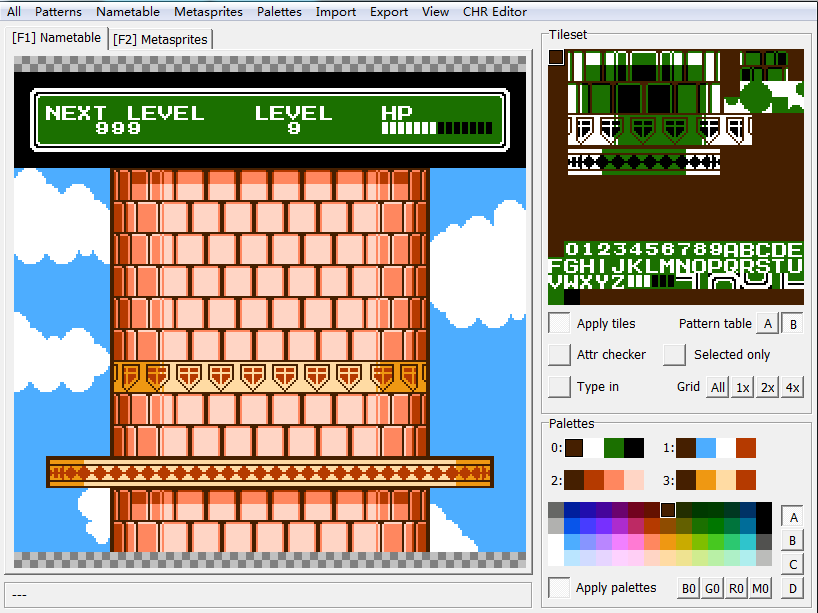Screen dimensions: 818x613
Task: Open the Nametable menu in the menu bar
Action: click(128, 11)
